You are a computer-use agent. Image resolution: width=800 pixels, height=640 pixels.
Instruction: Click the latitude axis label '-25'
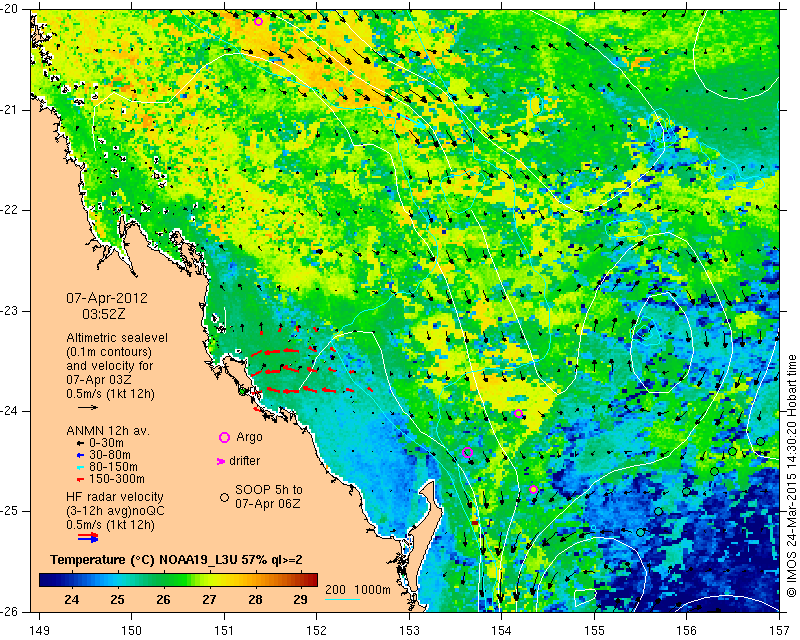[x=10, y=511]
